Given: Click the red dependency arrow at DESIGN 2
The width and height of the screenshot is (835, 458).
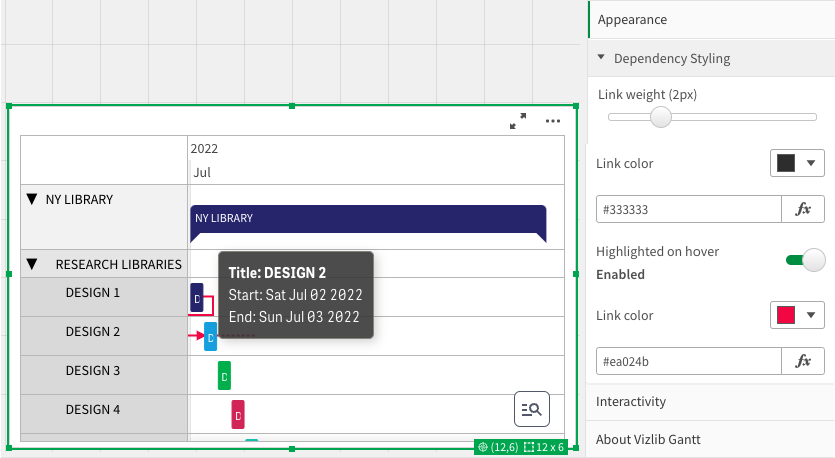Looking at the screenshot, I should click(197, 336).
